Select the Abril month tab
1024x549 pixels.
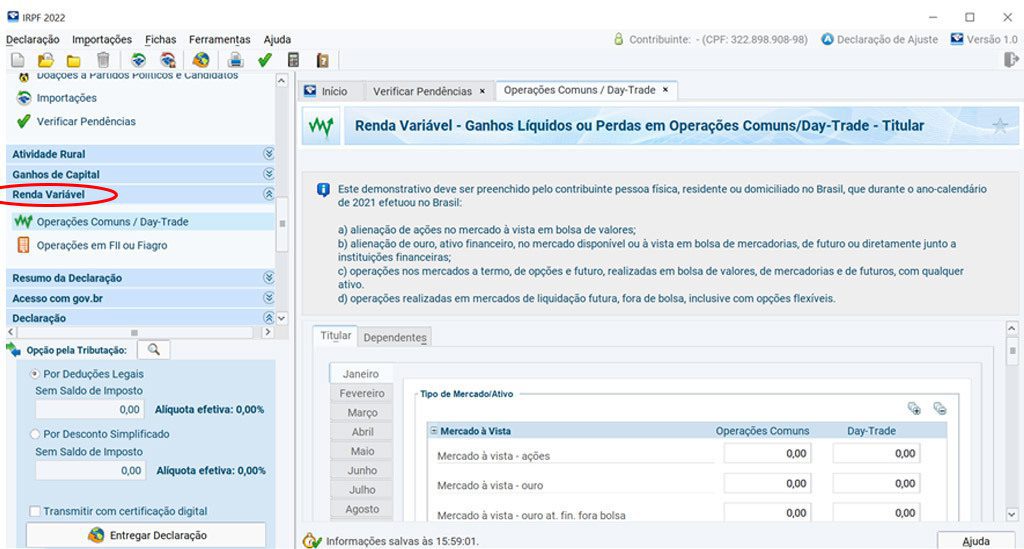pyautogui.click(x=362, y=432)
